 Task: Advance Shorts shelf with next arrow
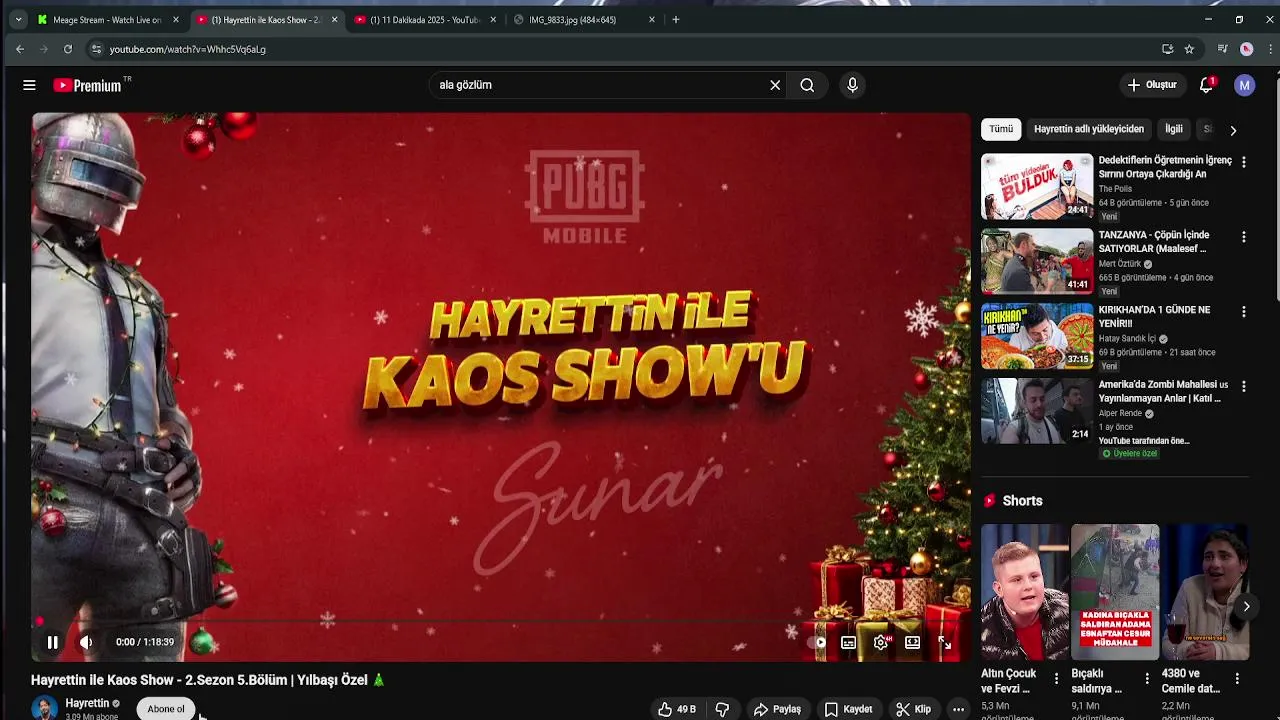[1246, 606]
